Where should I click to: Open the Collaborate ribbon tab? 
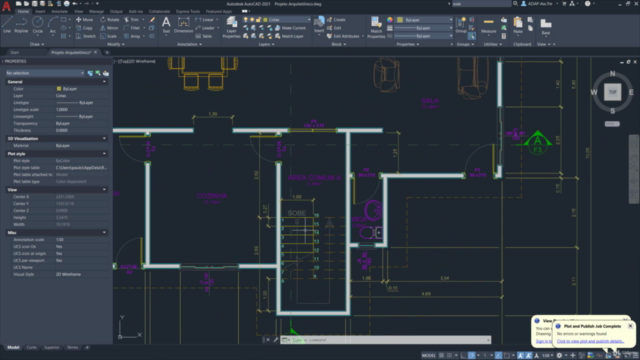pyautogui.click(x=159, y=11)
